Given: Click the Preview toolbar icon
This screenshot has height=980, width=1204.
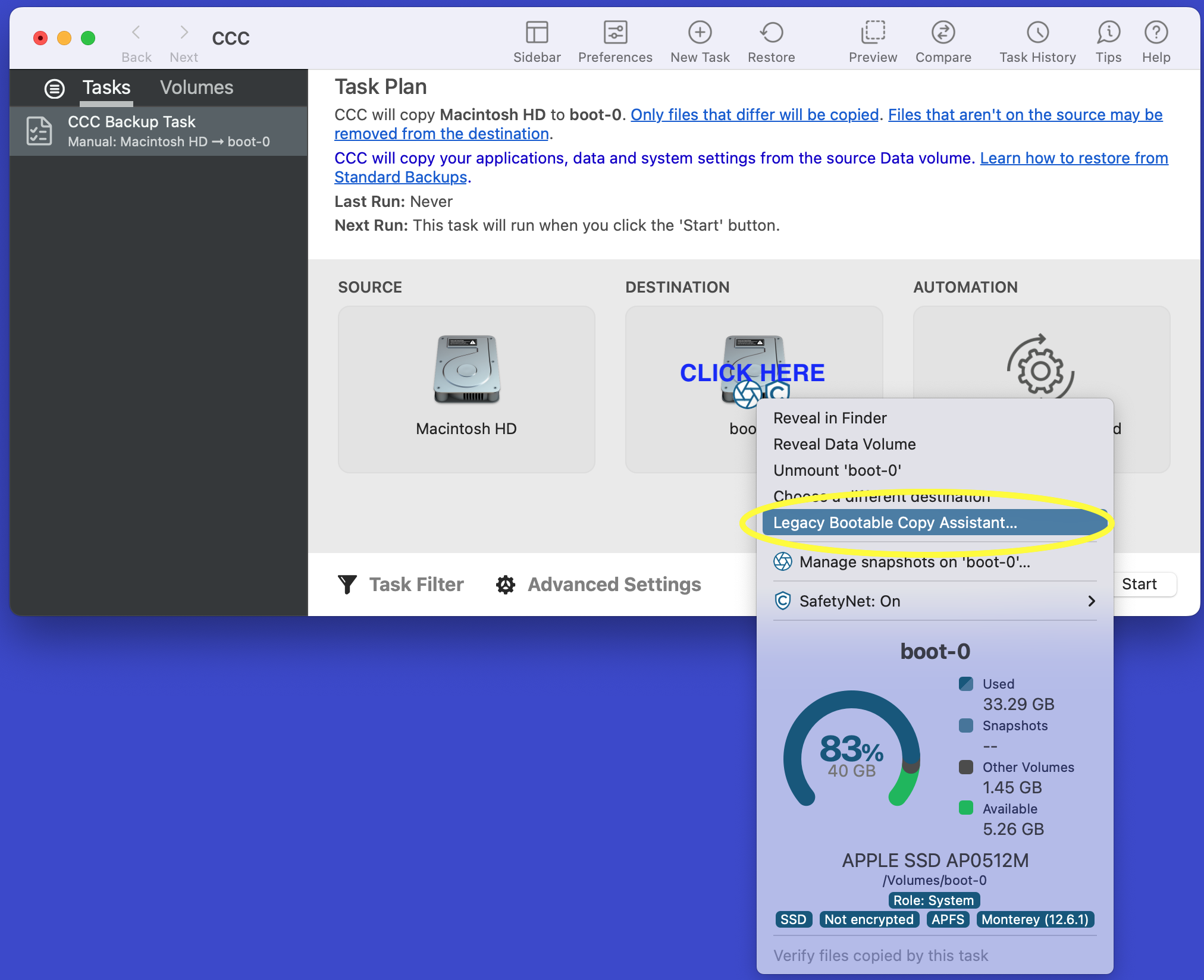Looking at the screenshot, I should coord(873,33).
